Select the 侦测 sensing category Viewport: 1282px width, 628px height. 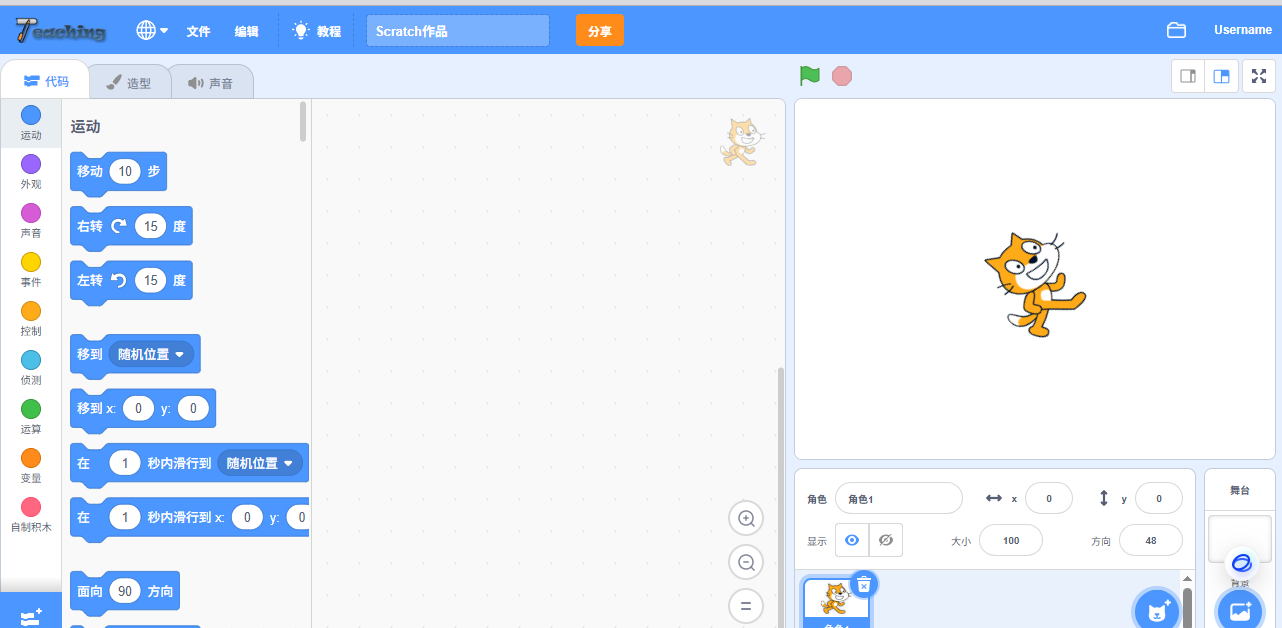31,368
